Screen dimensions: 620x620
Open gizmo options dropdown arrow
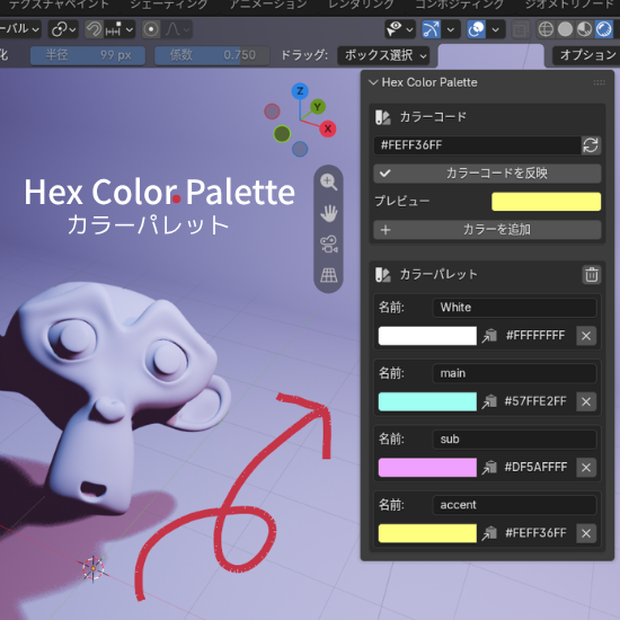[x=451, y=29]
